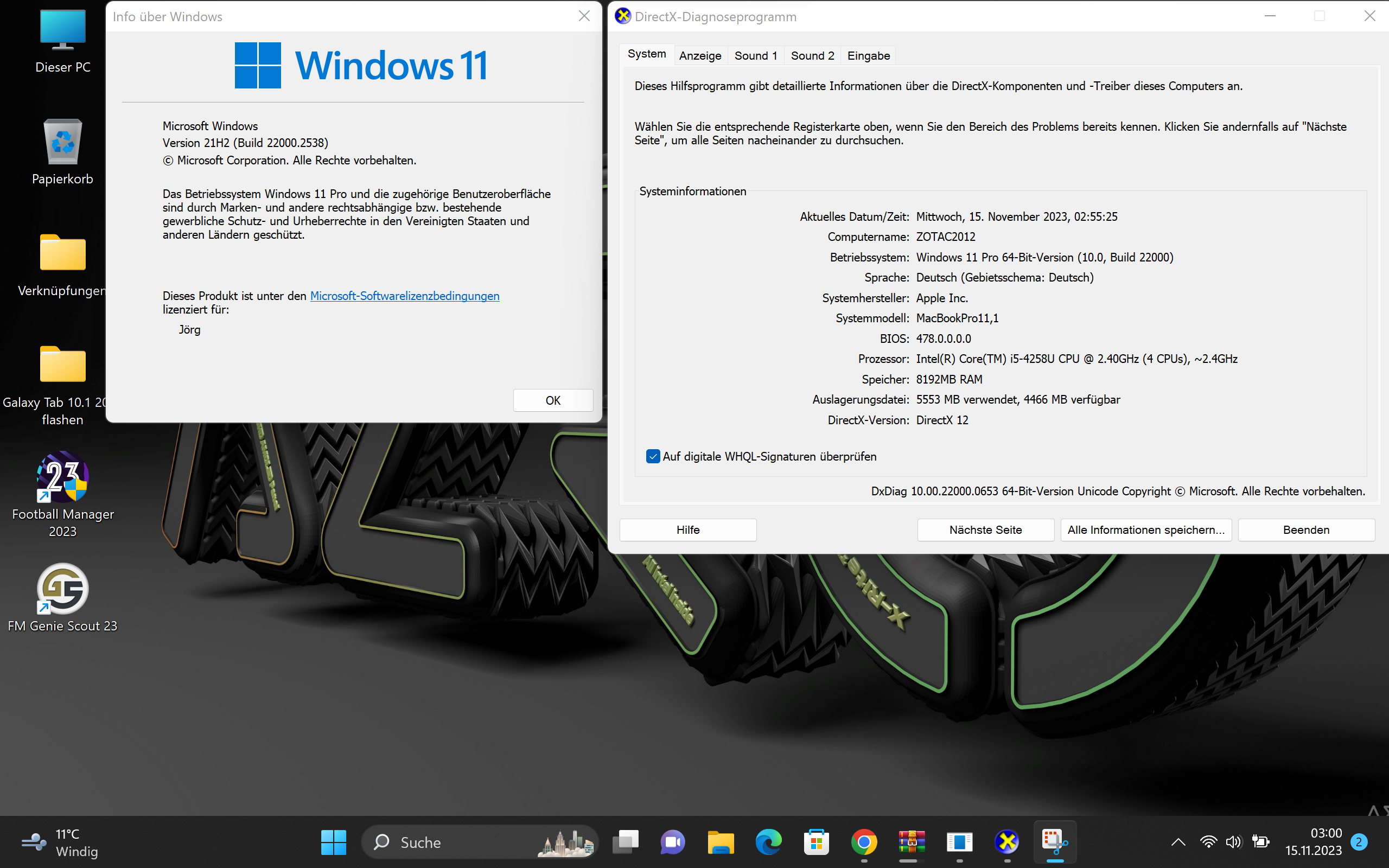Switch to the Anzeige tab
The image size is (1389, 868).
700,56
